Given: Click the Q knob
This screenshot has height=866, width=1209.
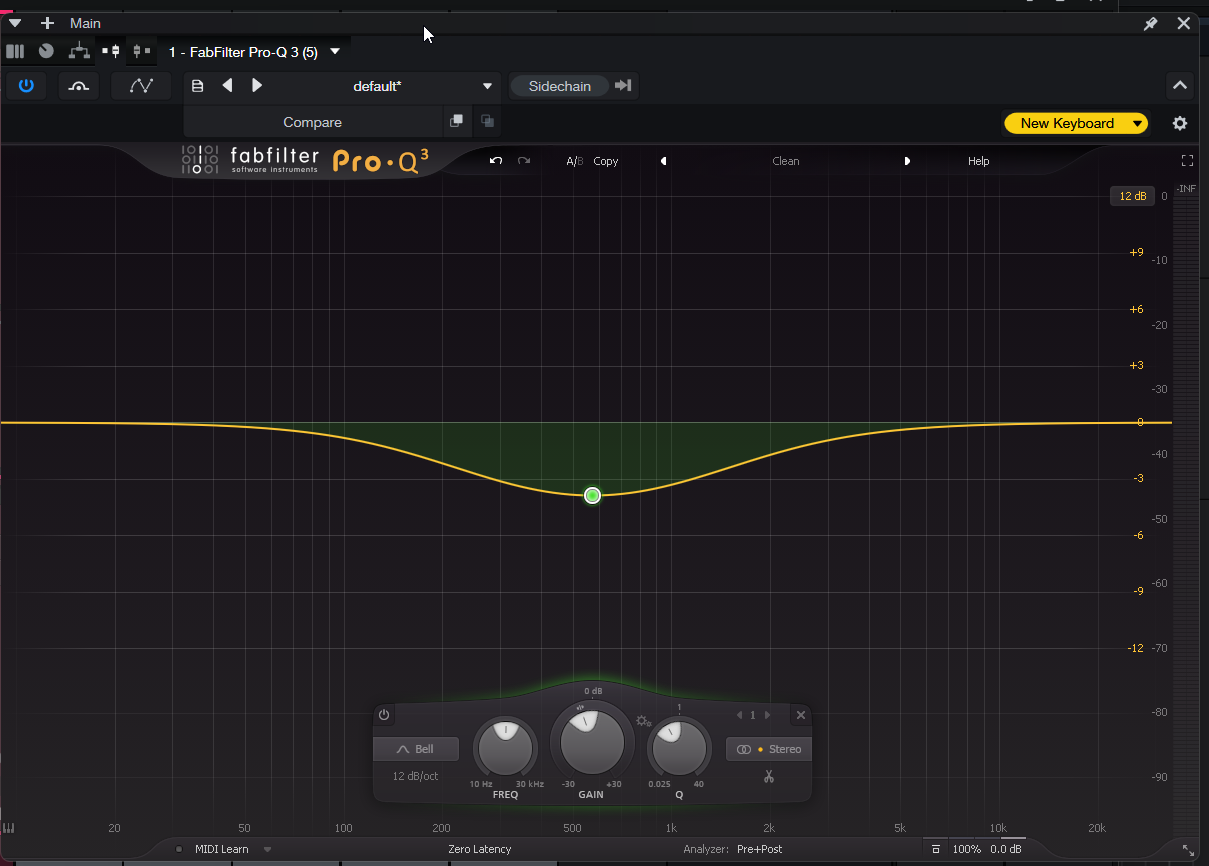Looking at the screenshot, I should tap(678, 746).
